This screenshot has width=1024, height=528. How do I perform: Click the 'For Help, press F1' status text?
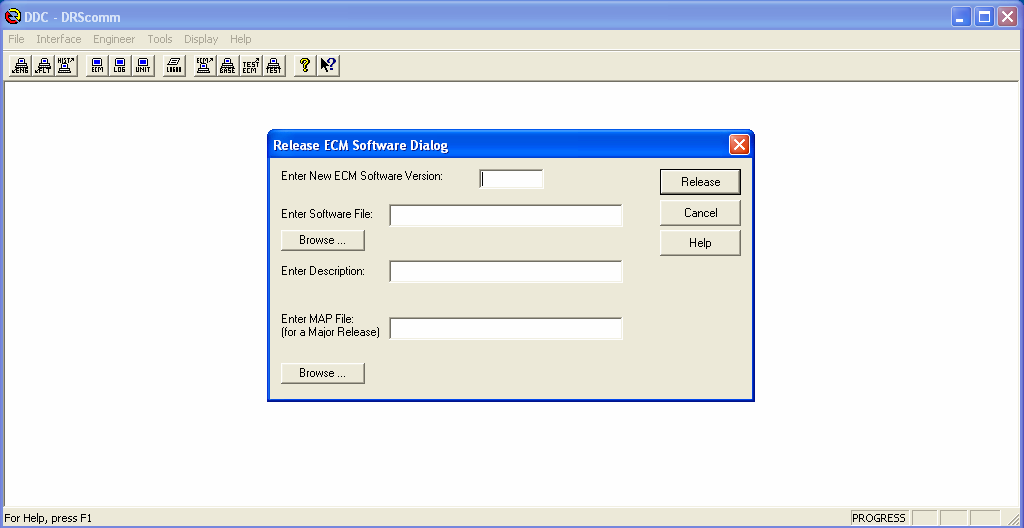coord(48,518)
